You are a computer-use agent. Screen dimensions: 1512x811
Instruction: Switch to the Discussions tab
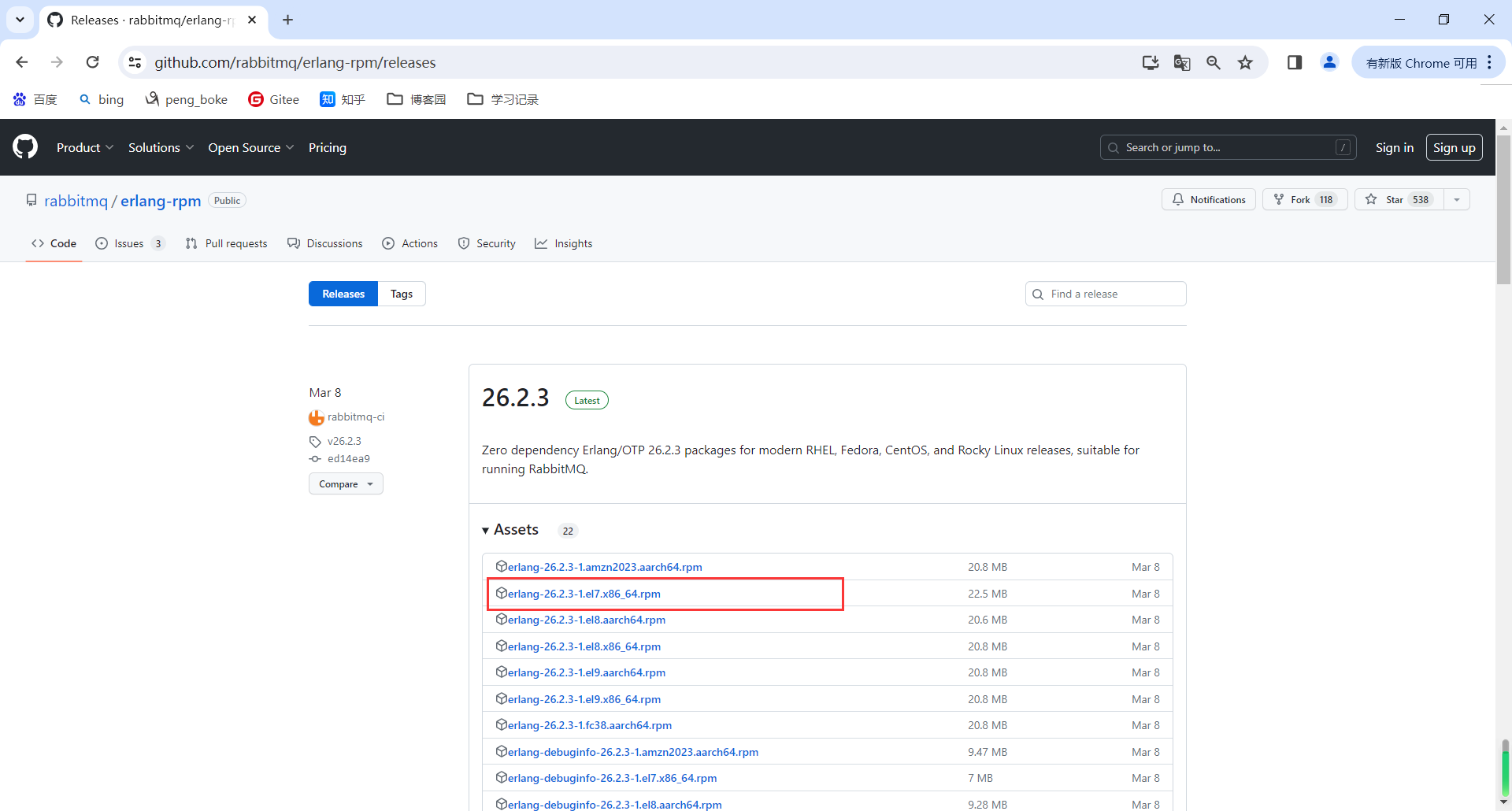tap(324, 243)
